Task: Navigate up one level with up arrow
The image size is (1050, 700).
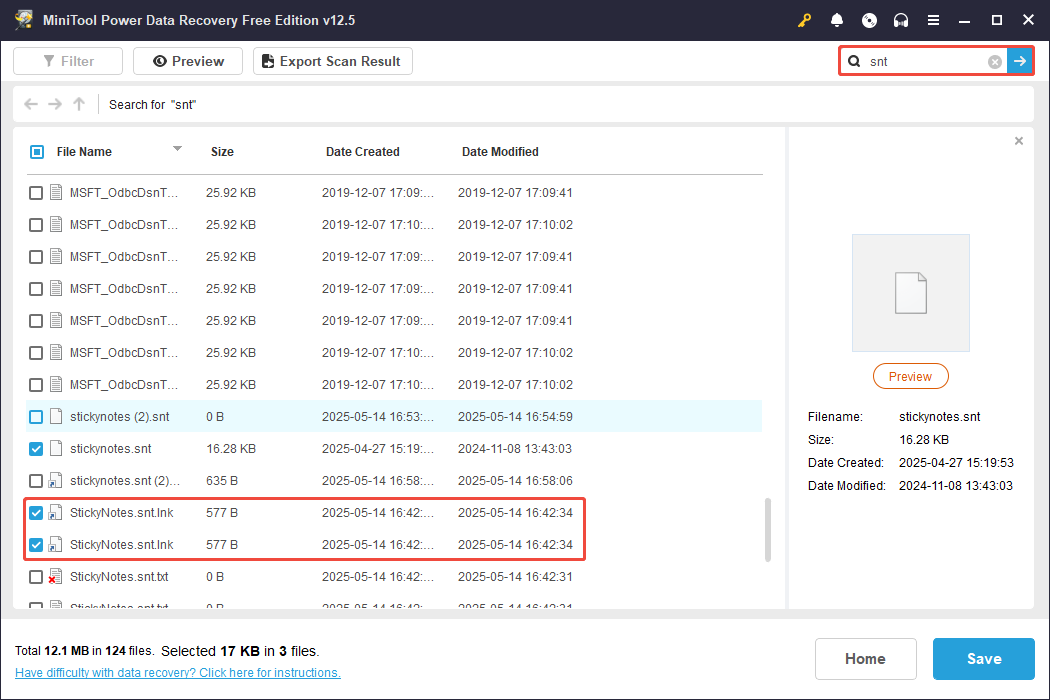Action: point(79,104)
